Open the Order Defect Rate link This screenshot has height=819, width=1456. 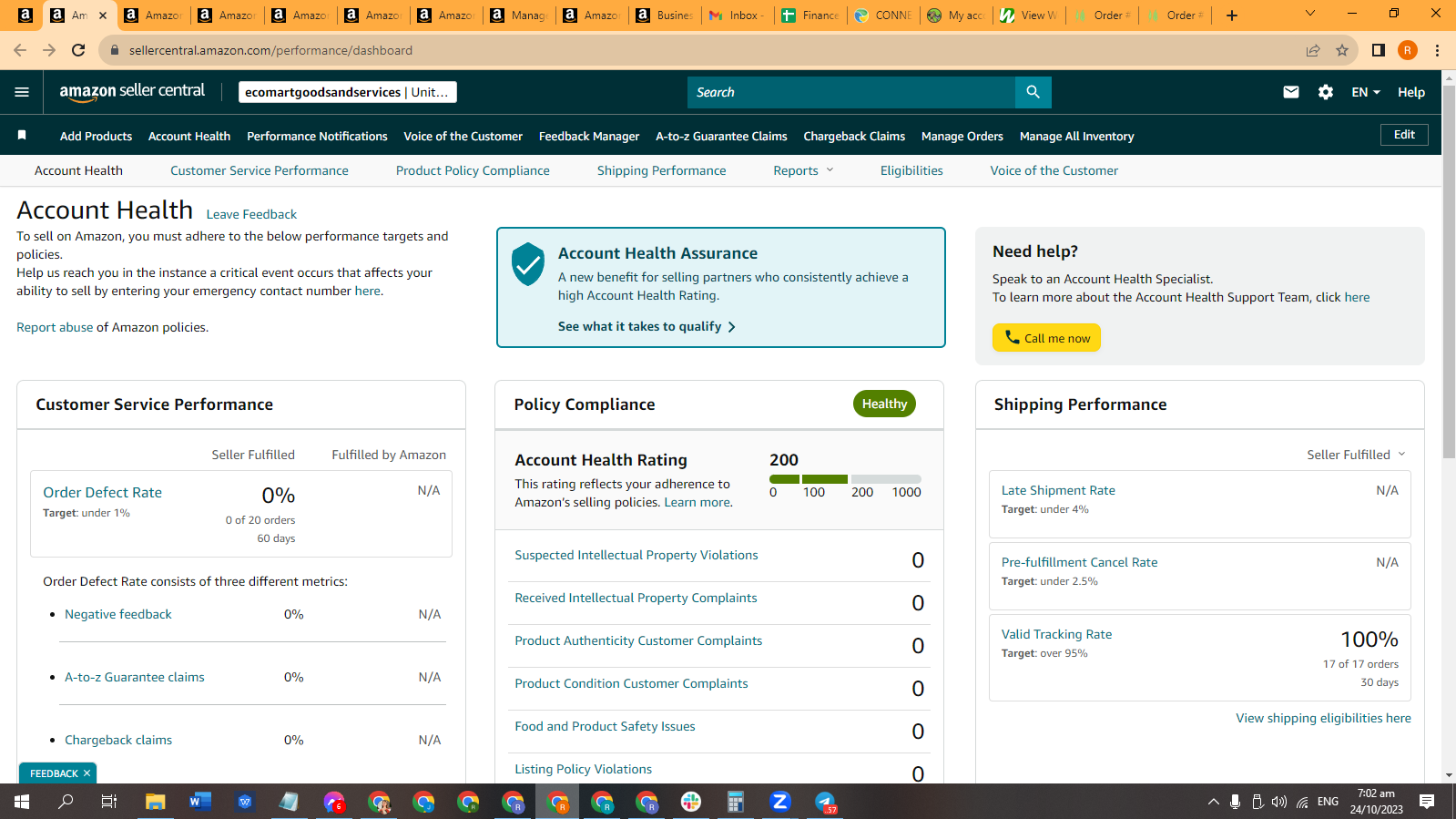(x=102, y=492)
